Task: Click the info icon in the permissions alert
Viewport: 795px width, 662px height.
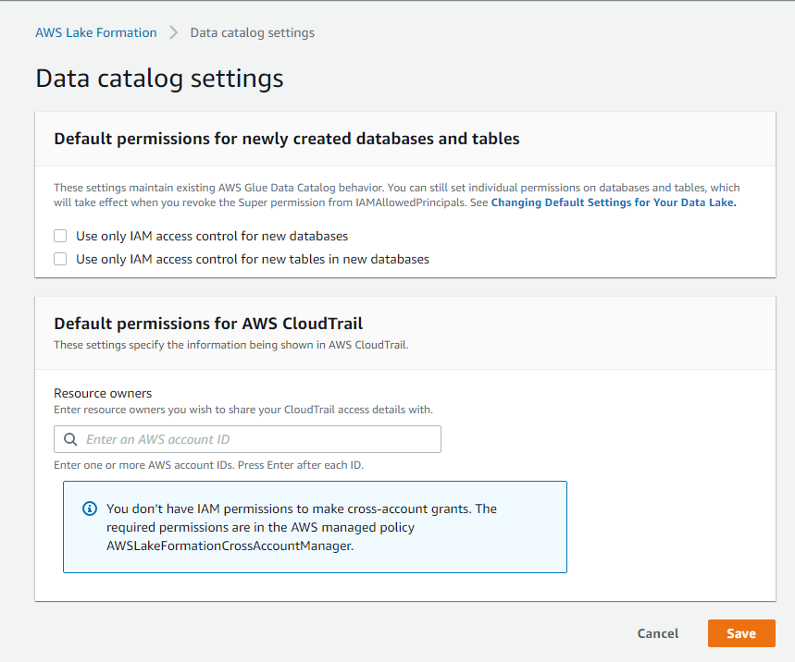Action: (89, 509)
